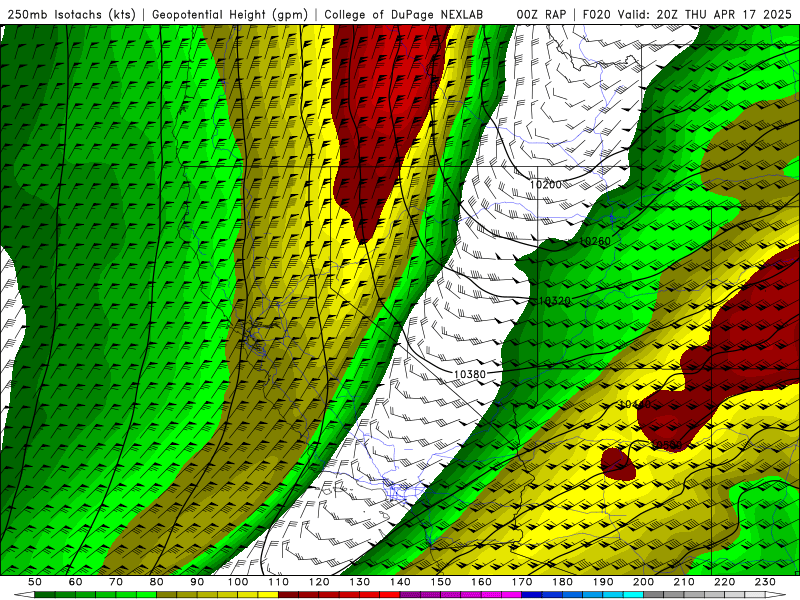Click 'College of DuPage NEXLAB' header text
Screen dimensions: 800x600
point(403,14)
